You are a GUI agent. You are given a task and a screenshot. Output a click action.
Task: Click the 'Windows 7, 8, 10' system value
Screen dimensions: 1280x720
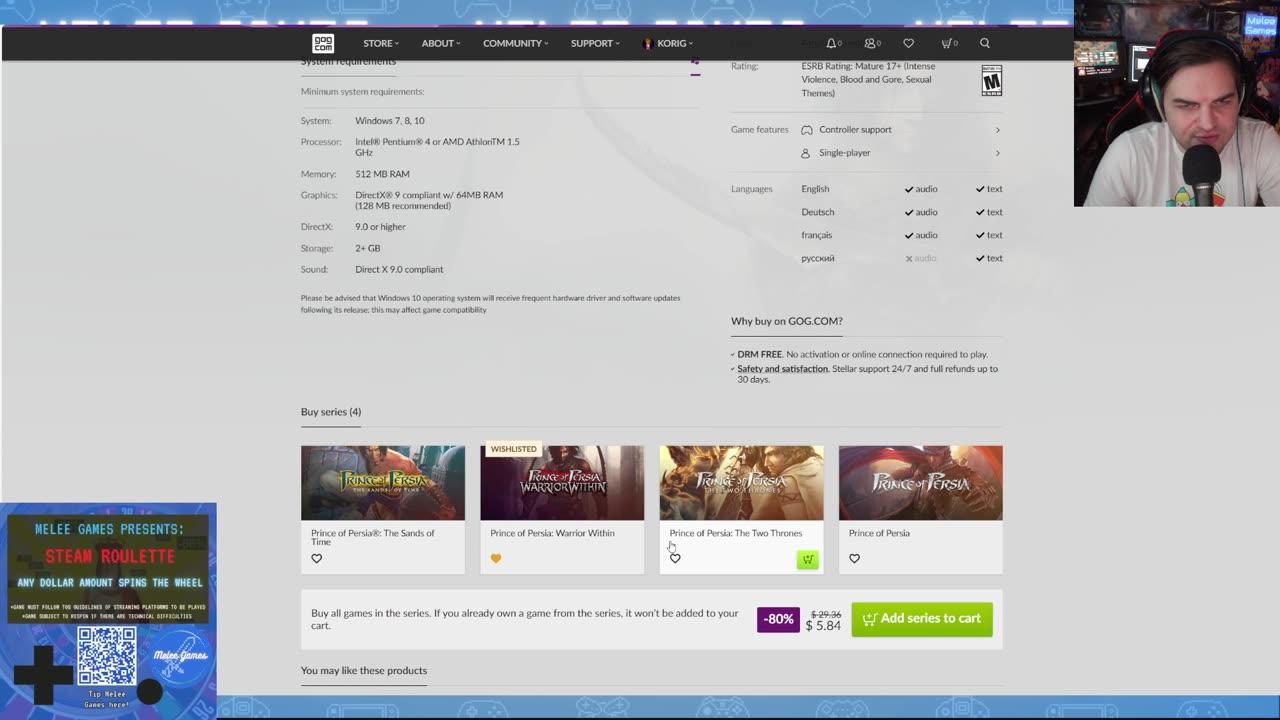[390, 121]
